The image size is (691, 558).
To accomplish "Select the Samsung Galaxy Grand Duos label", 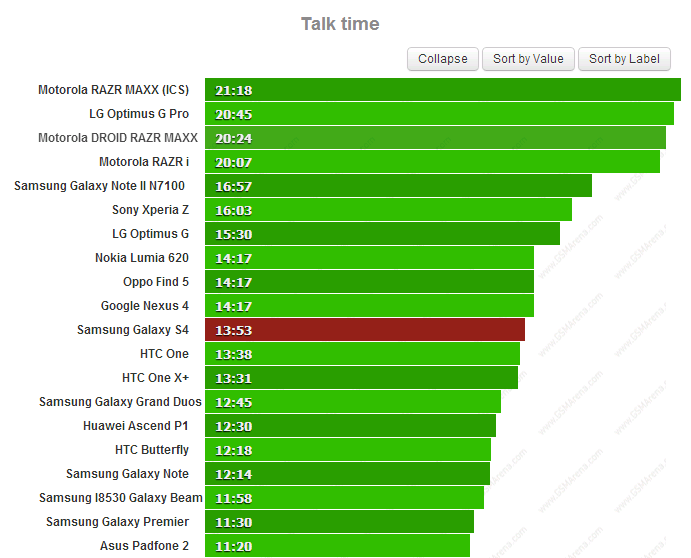I will pyautogui.click(x=120, y=402).
